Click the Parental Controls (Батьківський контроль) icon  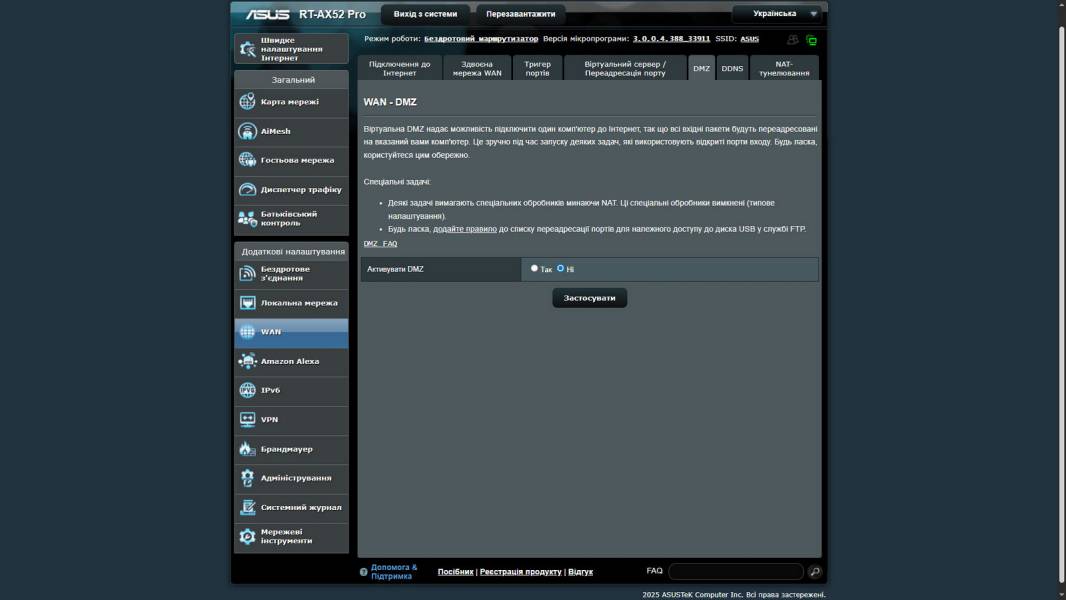click(248, 218)
